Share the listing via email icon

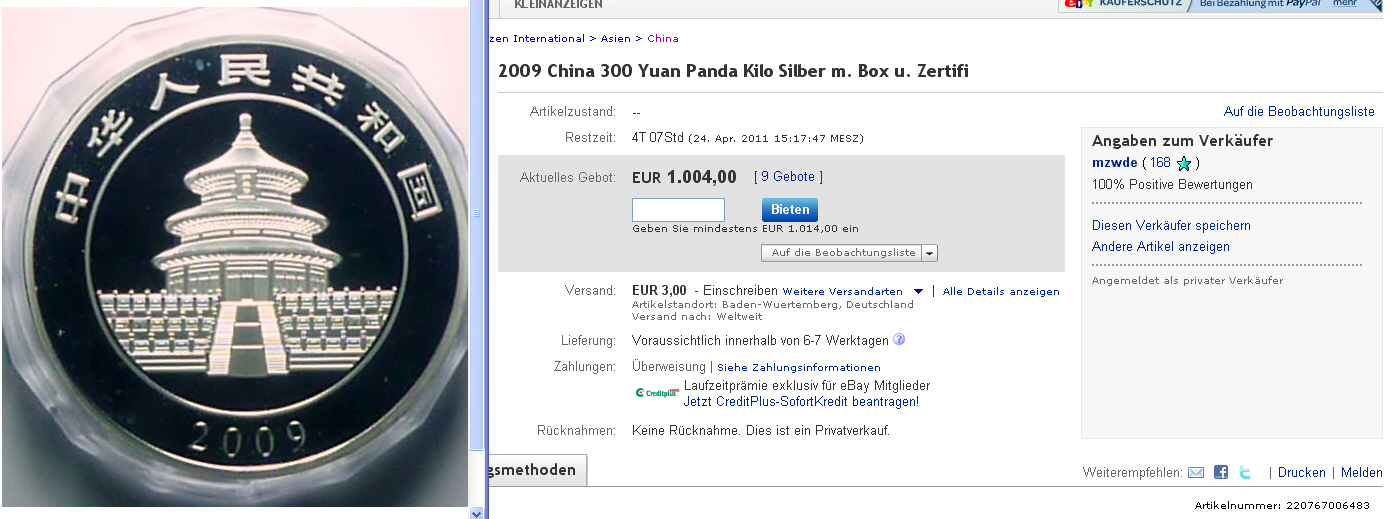coord(1196,472)
